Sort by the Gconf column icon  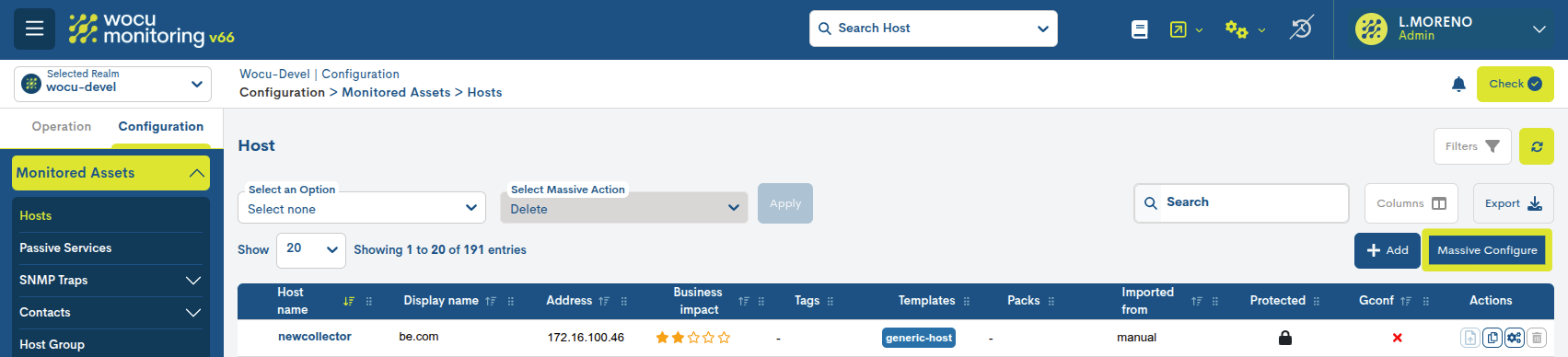[1406, 301]
